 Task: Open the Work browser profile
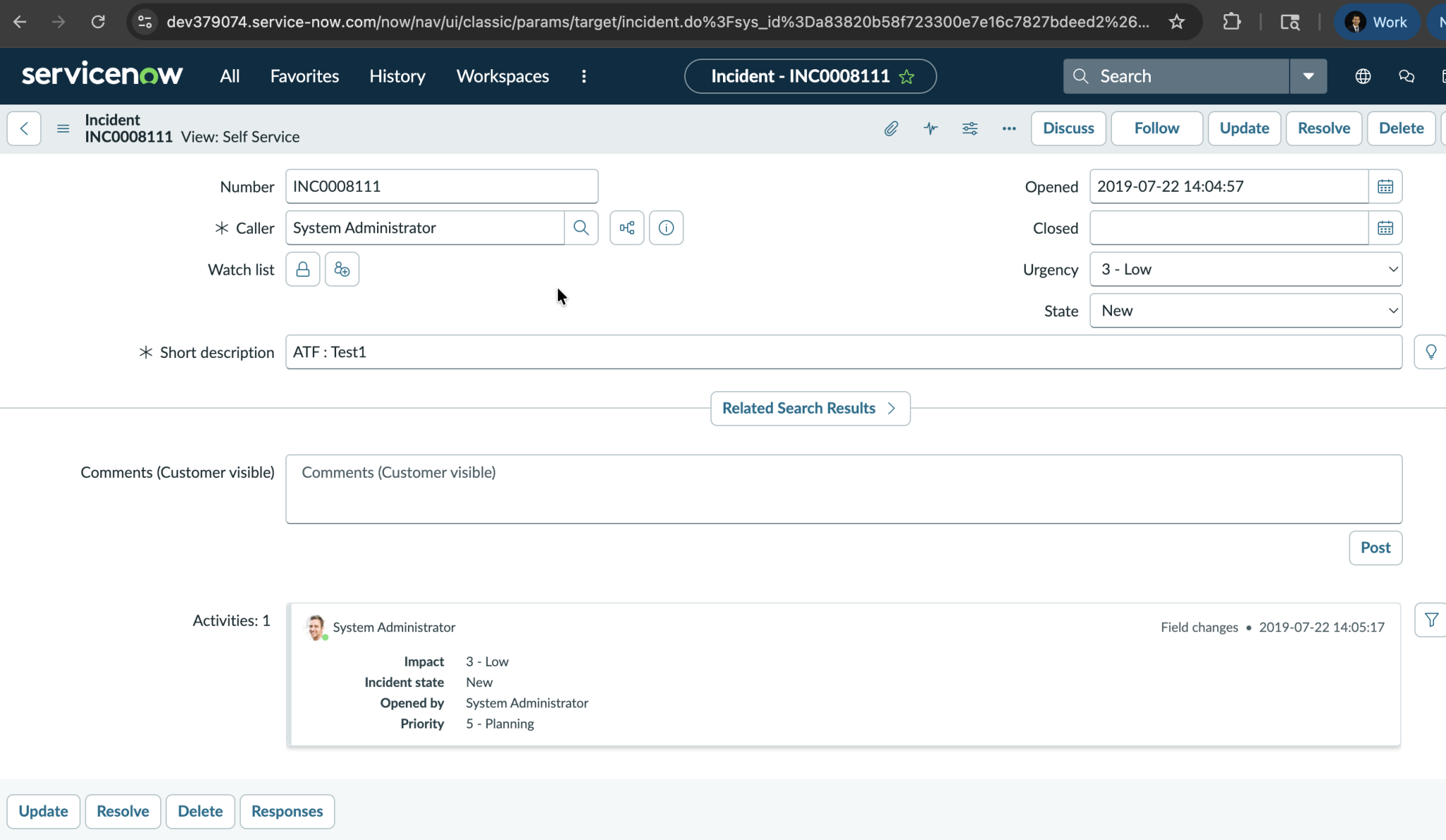coord(1377,22)
